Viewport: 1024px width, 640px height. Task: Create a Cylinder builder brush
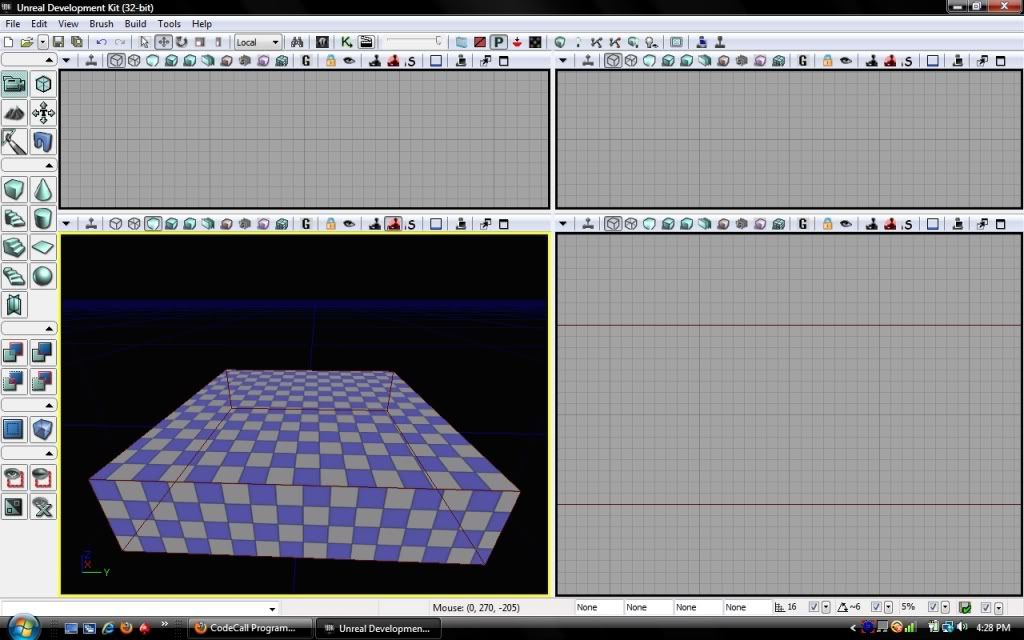tap(43, 218)
